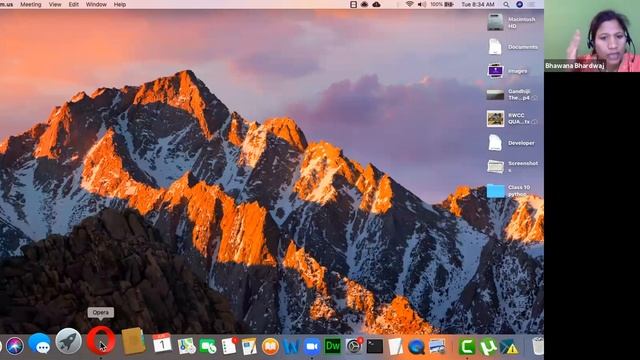Screen dimensions: 640x360
Task: Open the View menu
Action: [55, 4]
